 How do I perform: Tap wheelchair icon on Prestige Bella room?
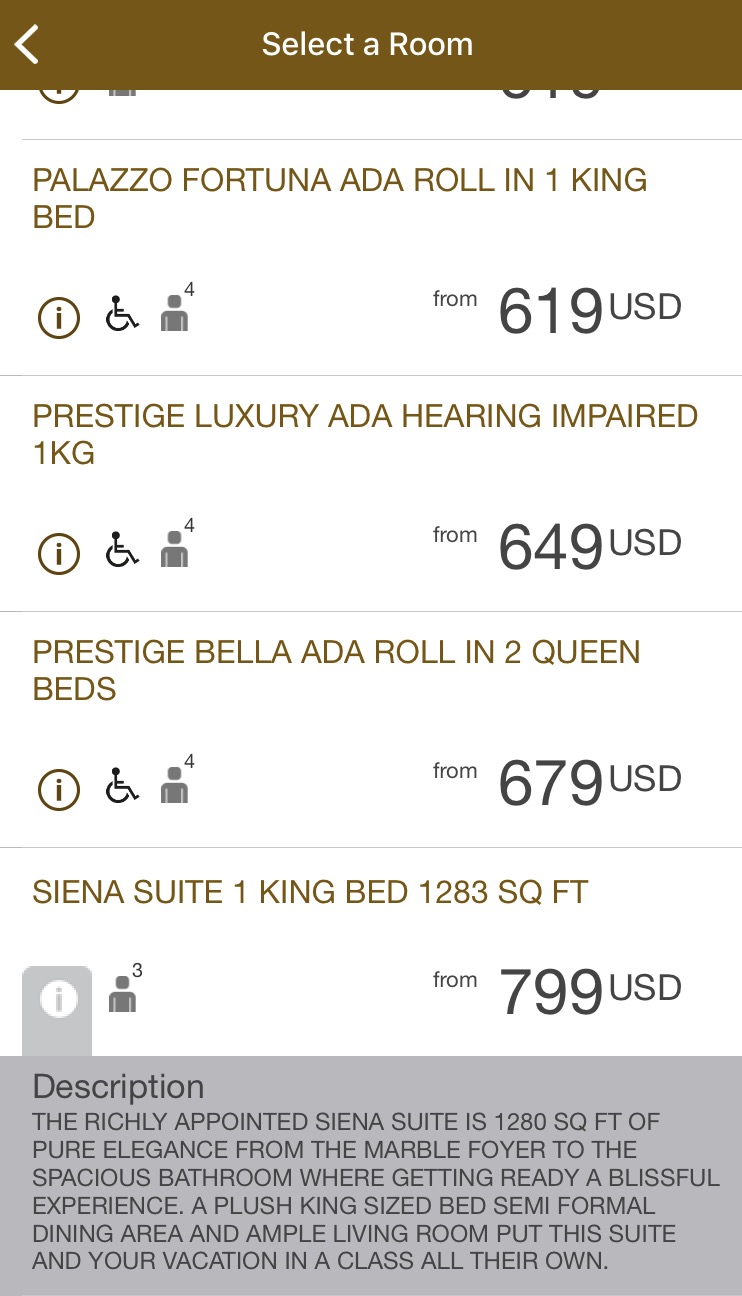coord(122,788)
